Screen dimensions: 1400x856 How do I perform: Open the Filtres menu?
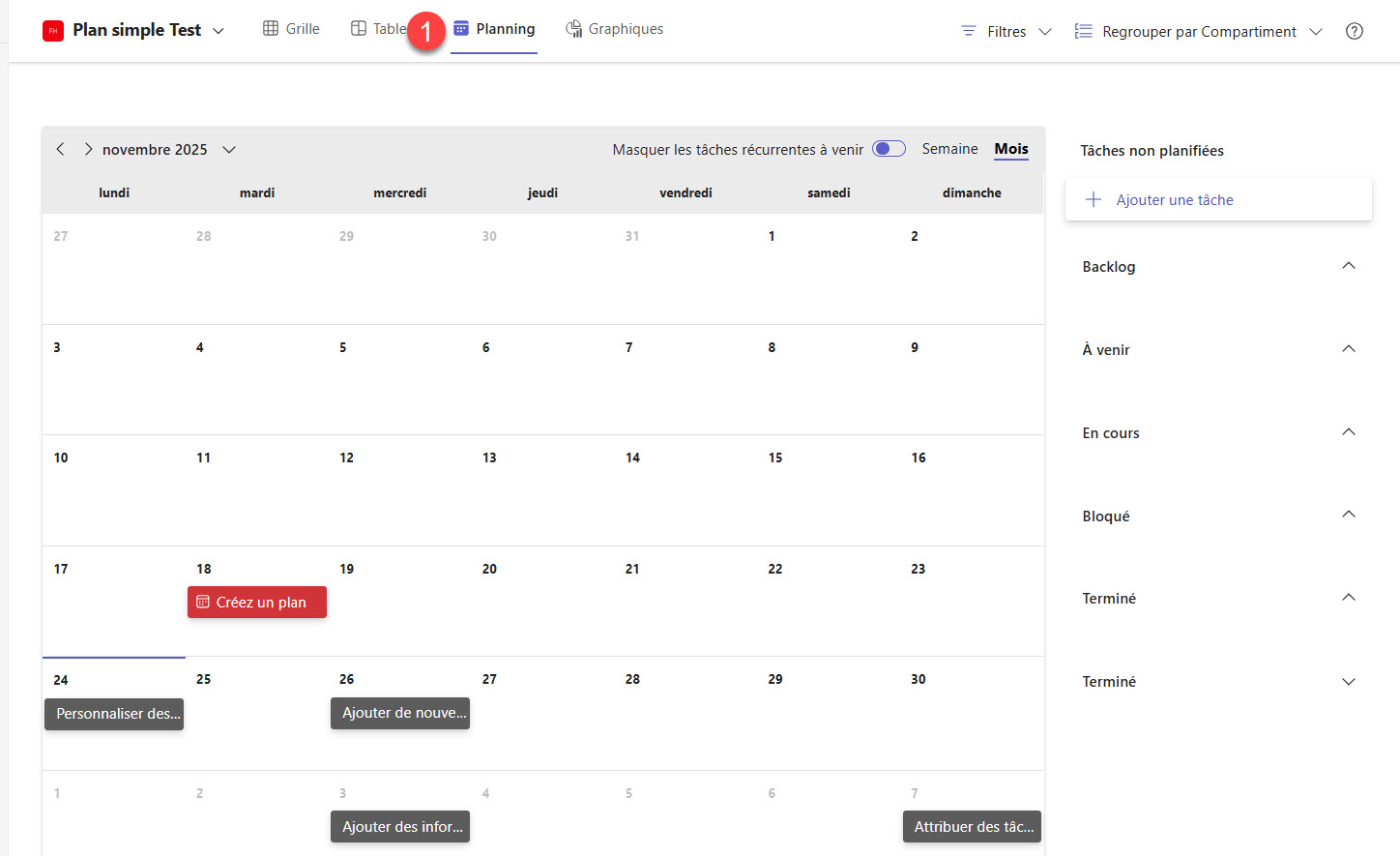1006,32
